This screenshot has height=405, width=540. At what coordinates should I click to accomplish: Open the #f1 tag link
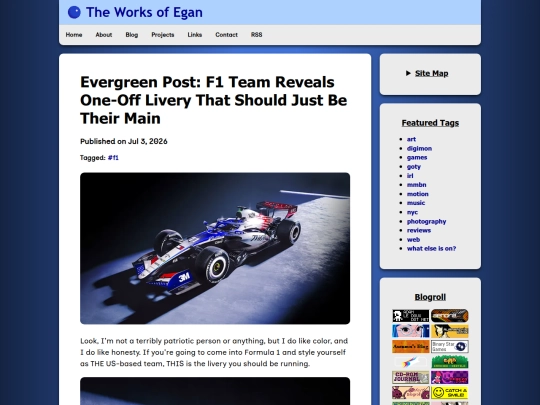pyautogui.click(x=113, y=158)
